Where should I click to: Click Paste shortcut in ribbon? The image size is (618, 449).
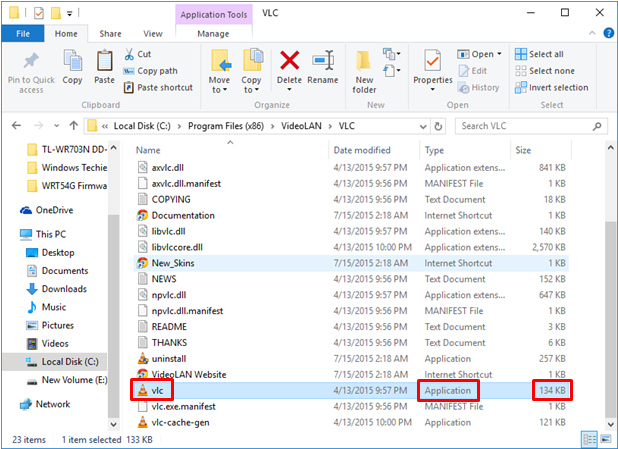point(158,88)
